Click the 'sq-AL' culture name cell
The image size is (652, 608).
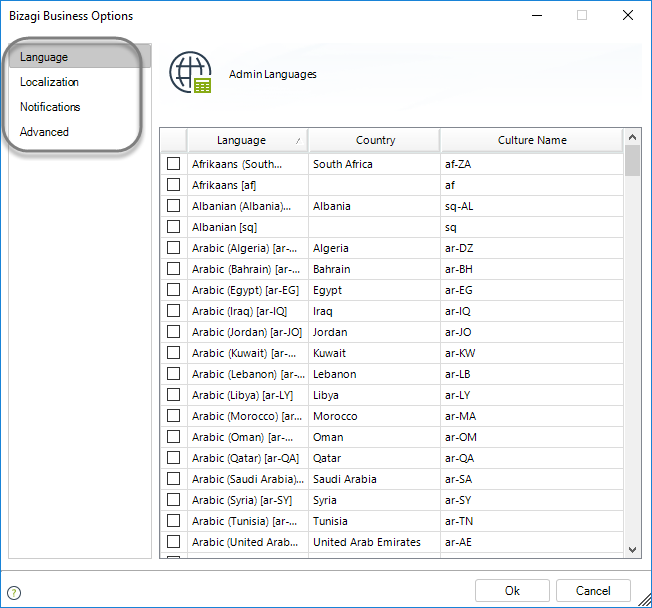(x=532, y=206)
